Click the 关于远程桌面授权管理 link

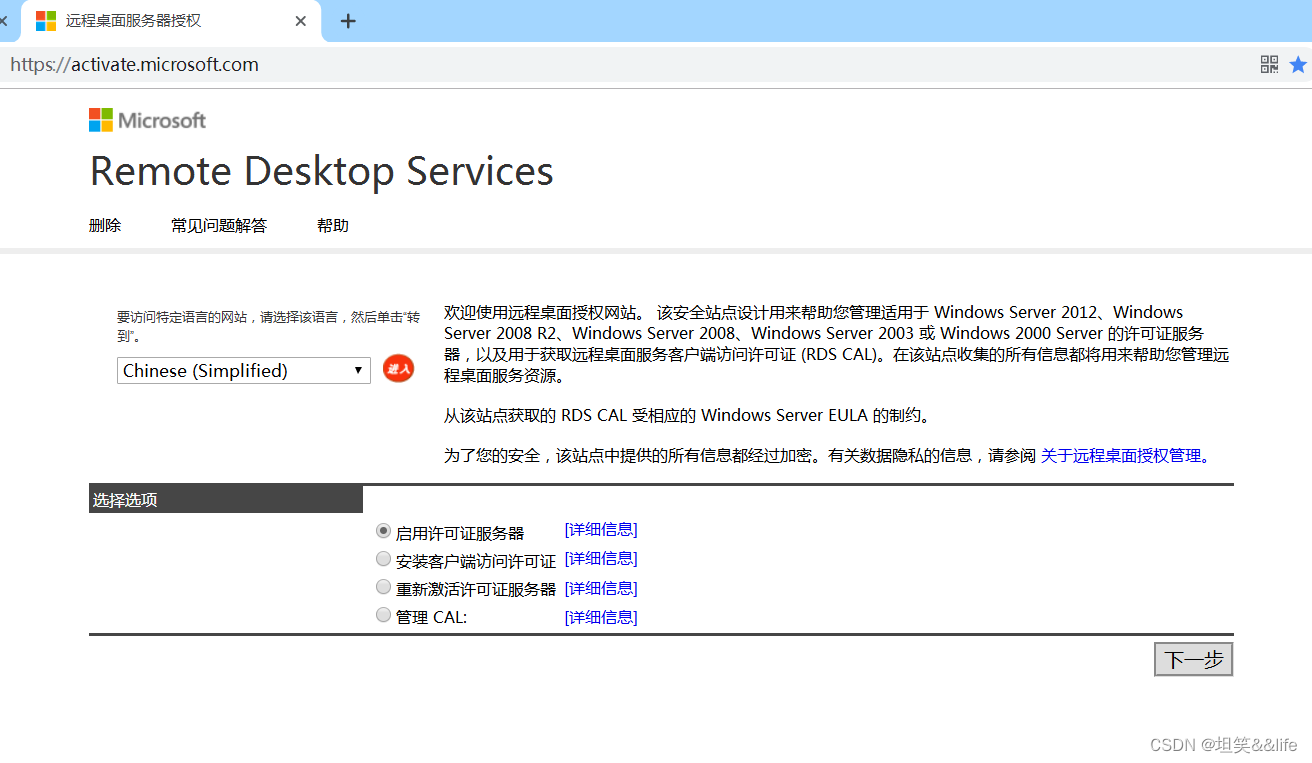coord(1121,455)
